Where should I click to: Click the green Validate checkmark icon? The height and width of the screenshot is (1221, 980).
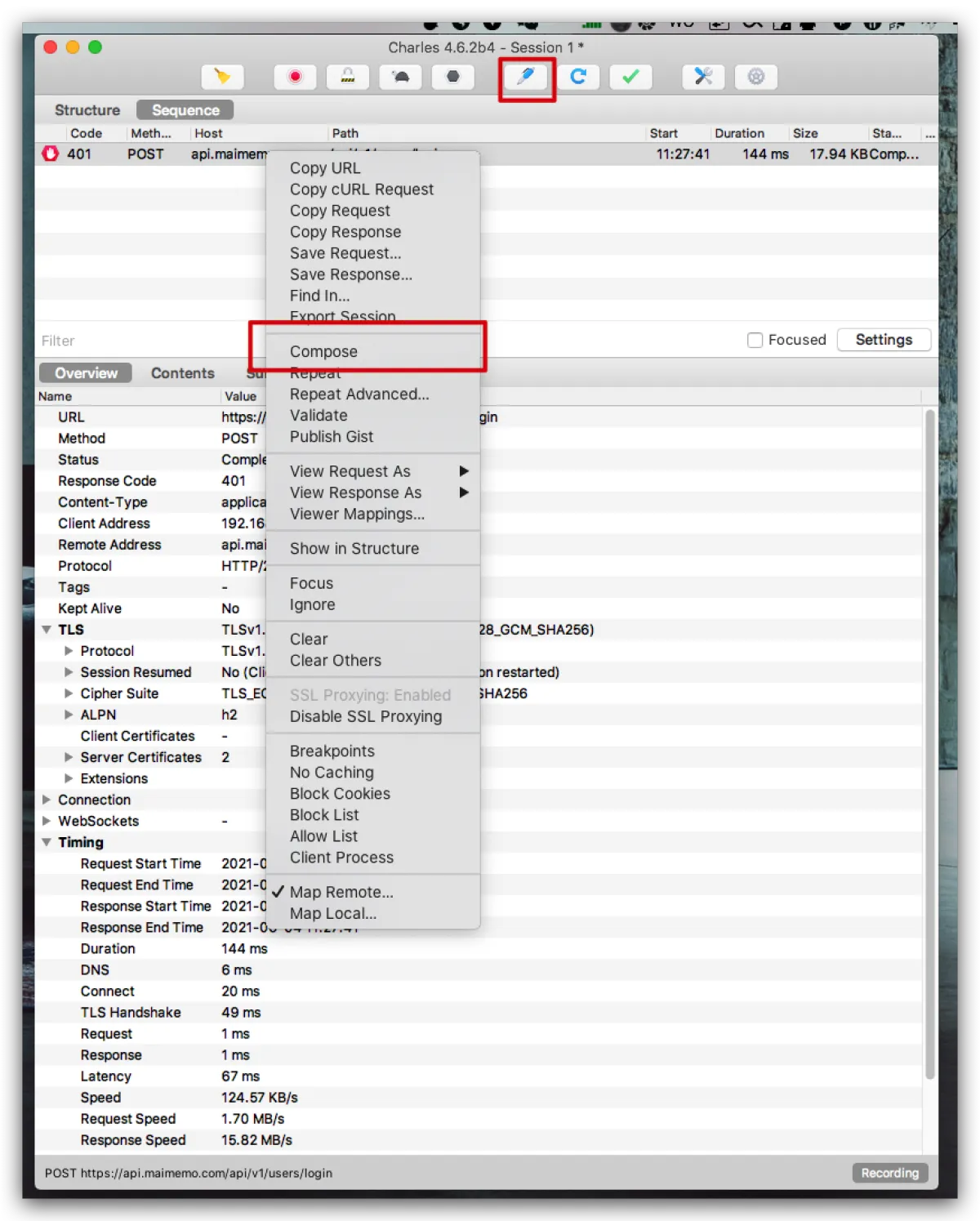point(630,77)
